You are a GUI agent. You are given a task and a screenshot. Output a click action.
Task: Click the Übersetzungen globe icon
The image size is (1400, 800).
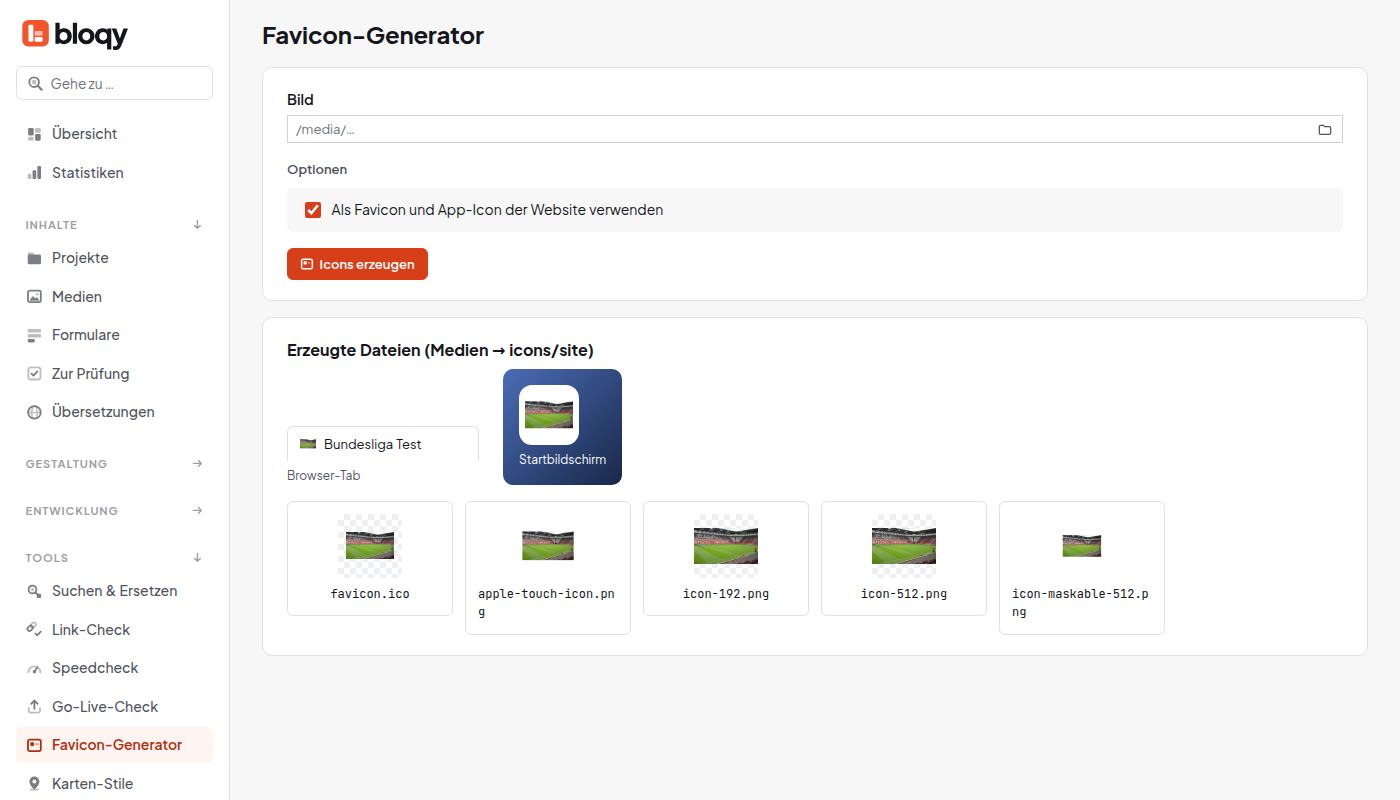[x=34, y=412]
